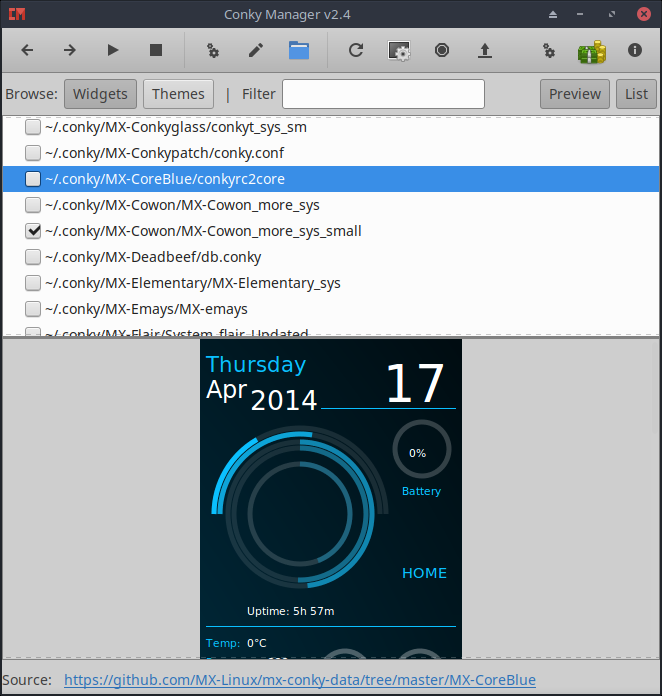Uncheck MX-Cowon_more_sys_small checkbox
Image resolution: width=662 pixels, height=696 pixels.
pyautogui.click(x=33, y=231)
